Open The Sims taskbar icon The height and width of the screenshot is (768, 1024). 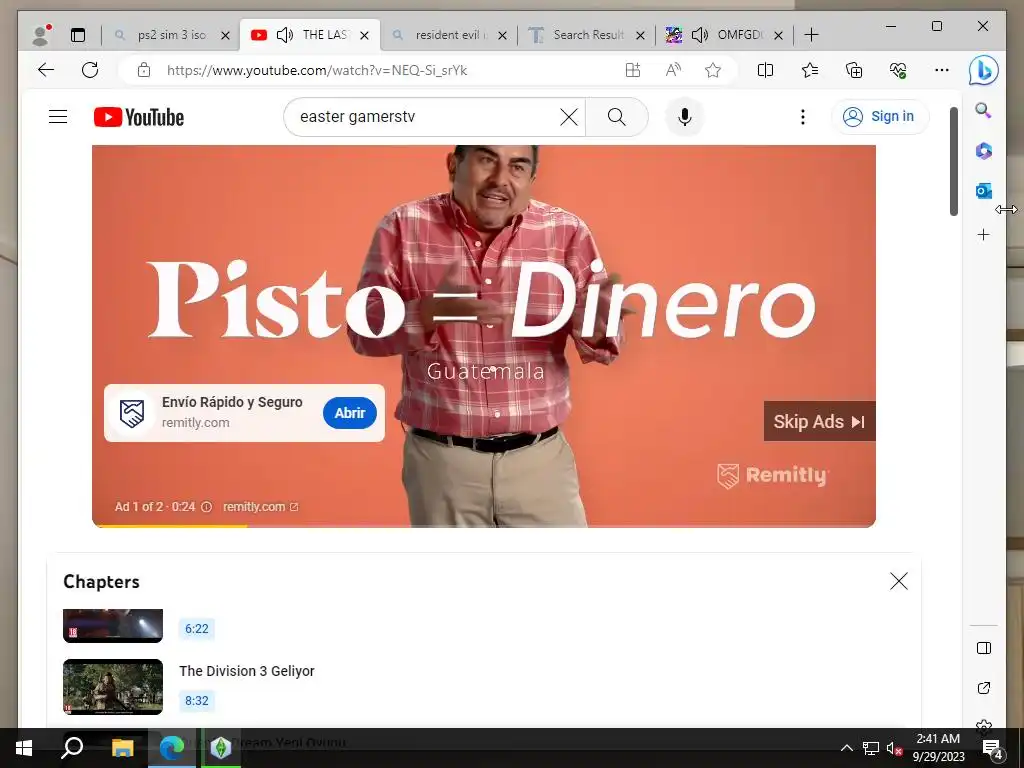(221, 748)
